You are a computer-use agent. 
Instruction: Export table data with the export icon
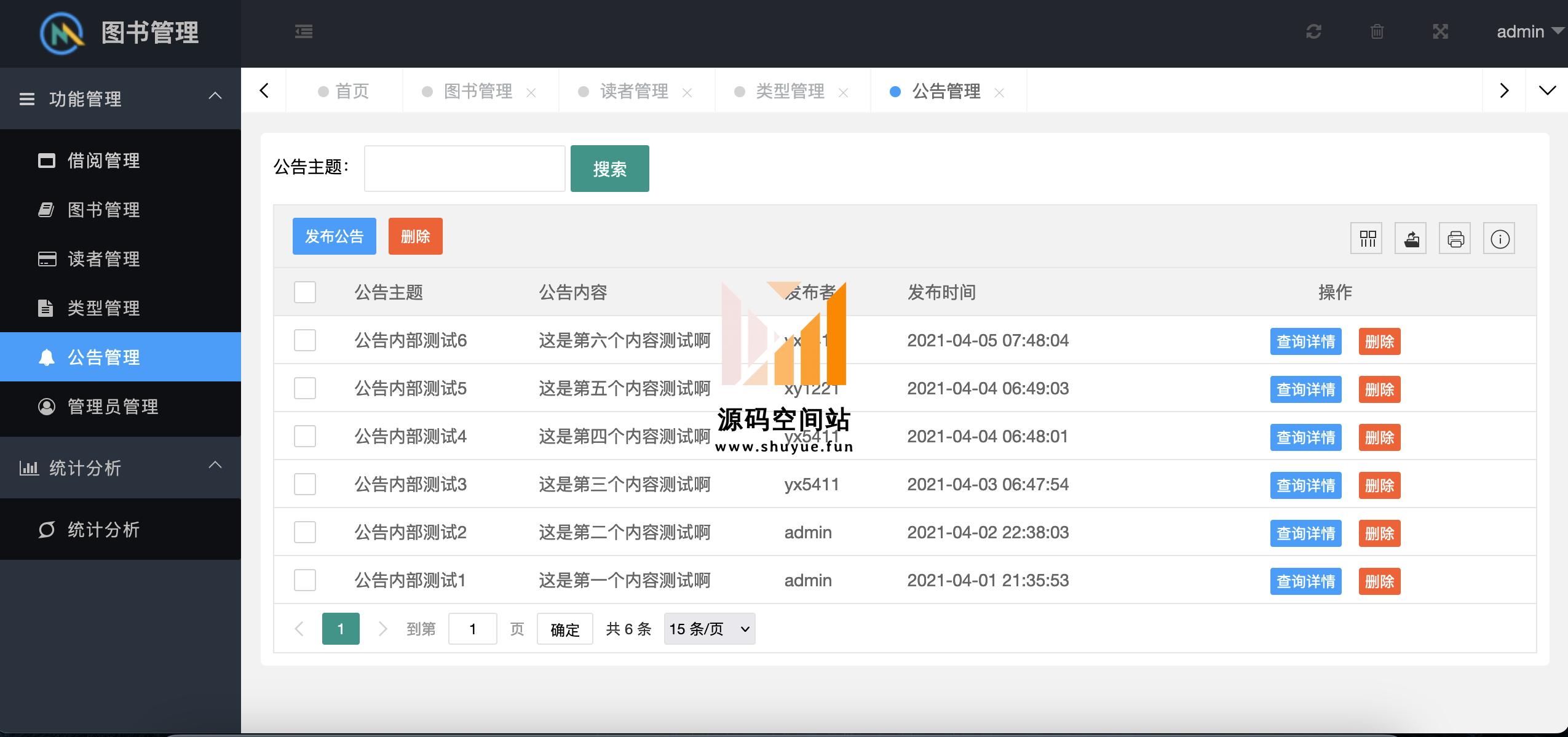(x=1411, y=239)
